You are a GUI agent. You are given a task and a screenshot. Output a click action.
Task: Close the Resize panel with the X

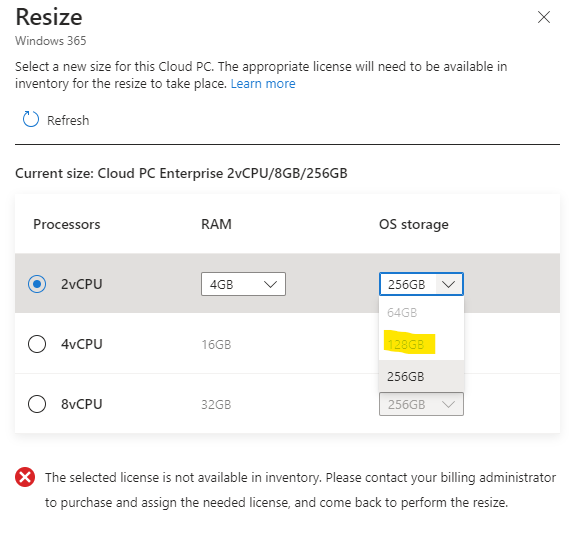pos(544,17)
